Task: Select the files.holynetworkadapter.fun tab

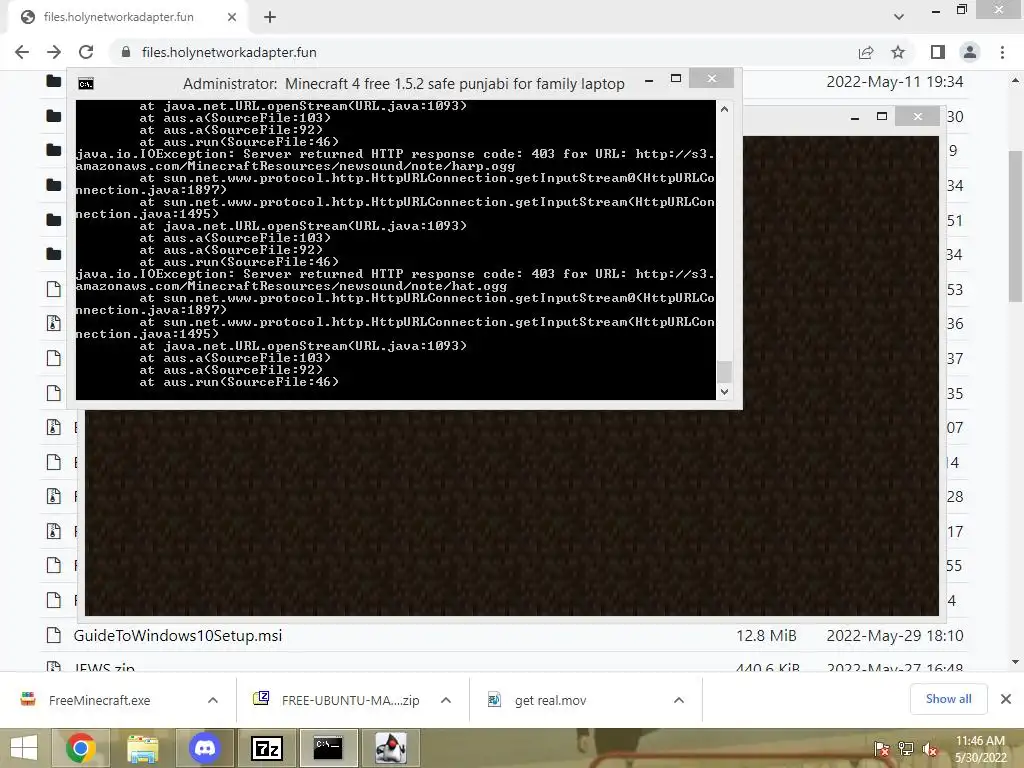Action: click(x=127, y=18)
